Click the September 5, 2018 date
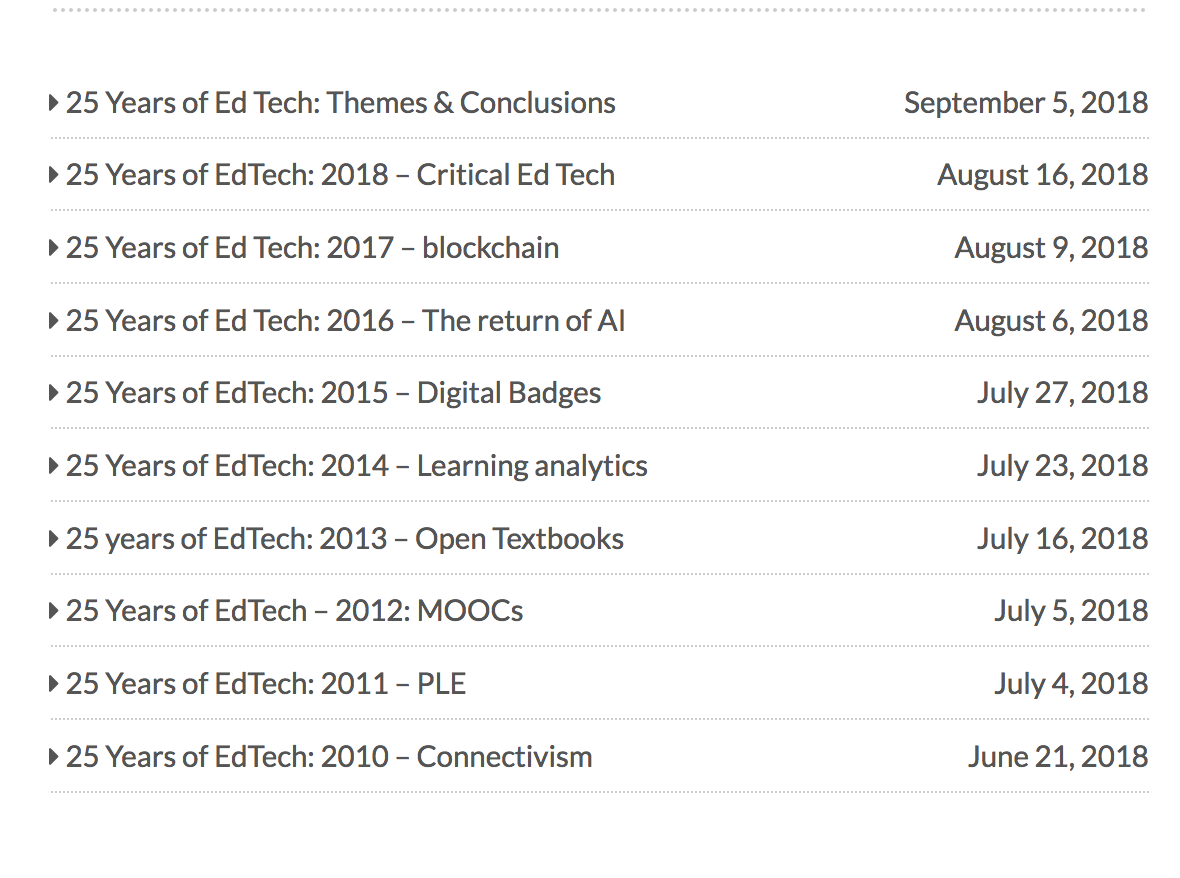 1026,104
